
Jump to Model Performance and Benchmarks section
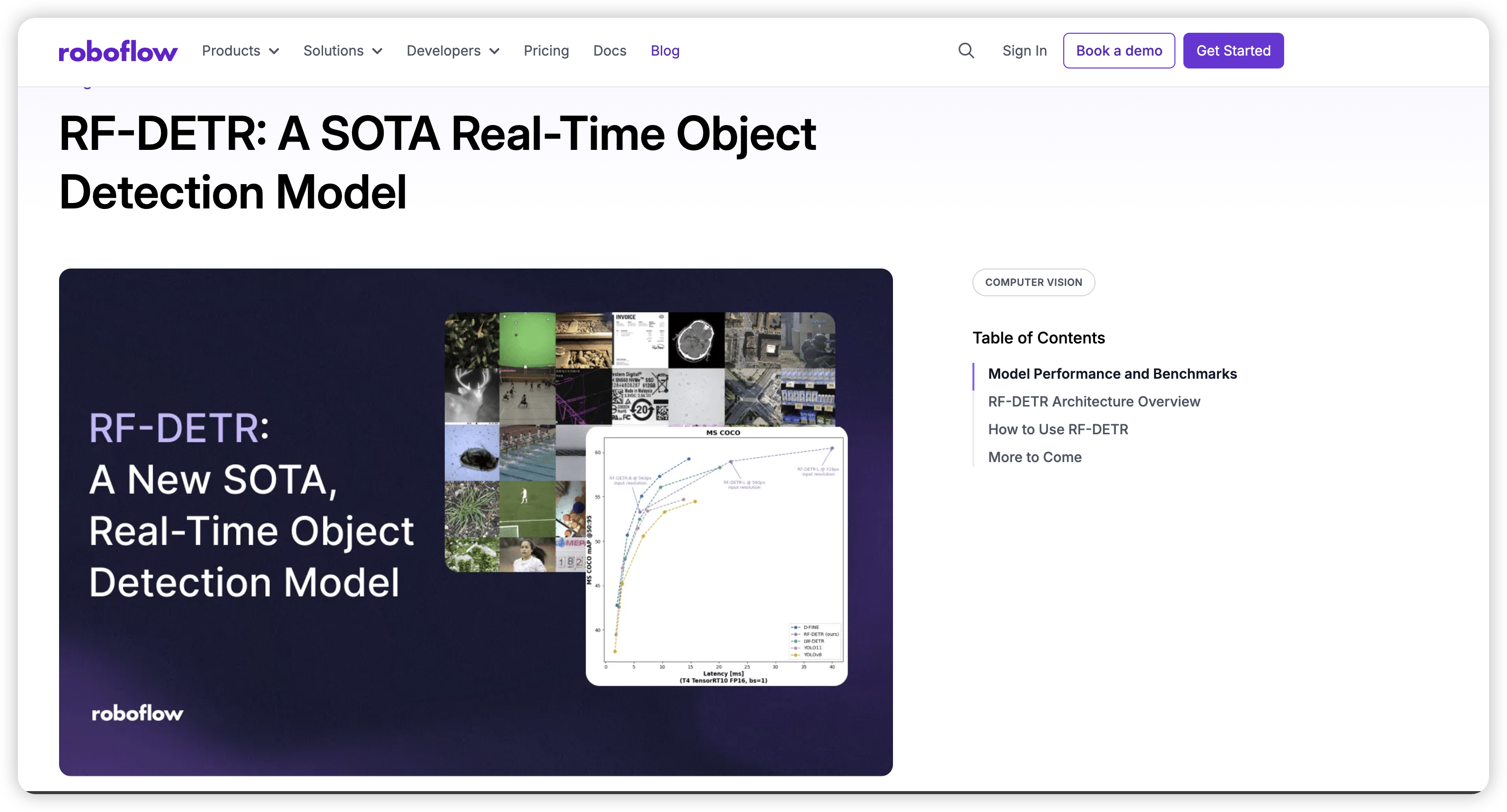(1111, 374)
